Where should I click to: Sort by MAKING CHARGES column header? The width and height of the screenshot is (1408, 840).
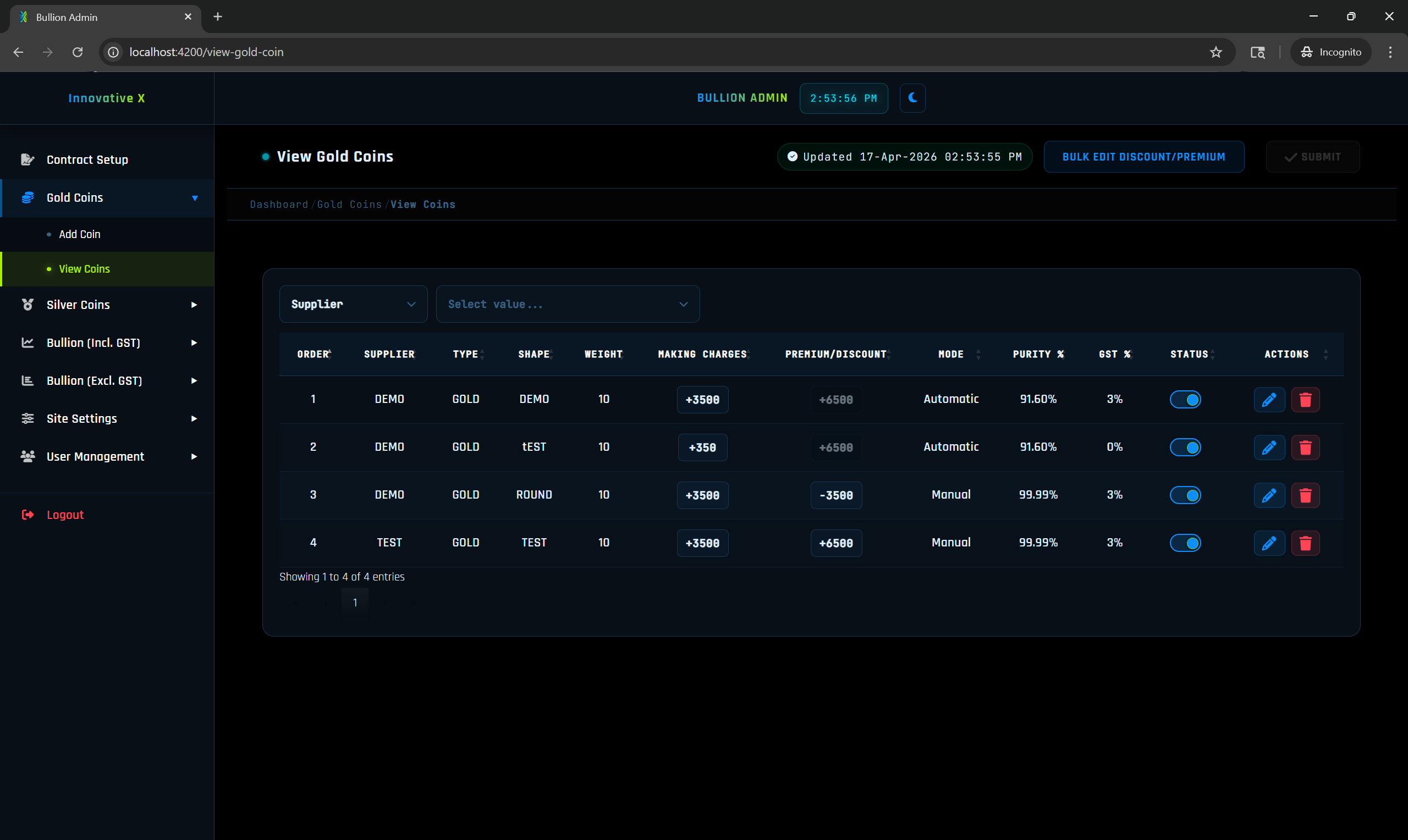pos(702,355)
